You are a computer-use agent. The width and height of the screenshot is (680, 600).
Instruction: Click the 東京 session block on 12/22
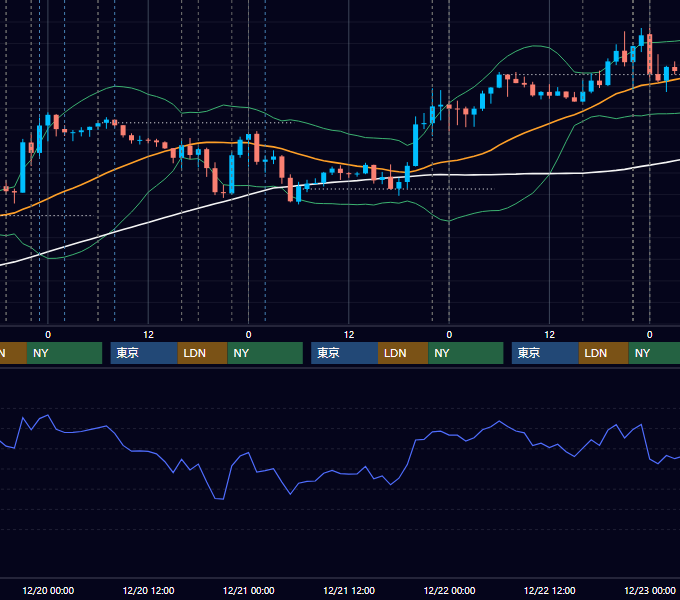click(x=545, y=353)
